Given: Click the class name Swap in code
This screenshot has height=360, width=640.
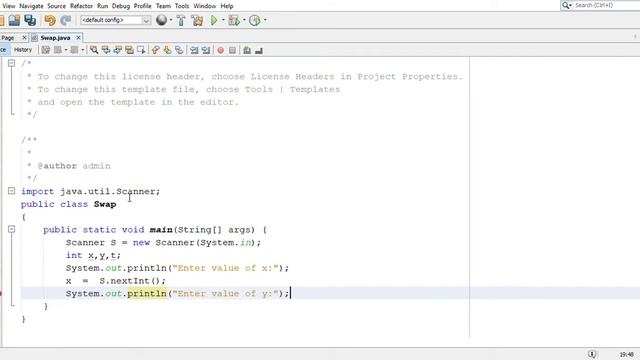Looking at the screenshot, I should tap(105, 204).
